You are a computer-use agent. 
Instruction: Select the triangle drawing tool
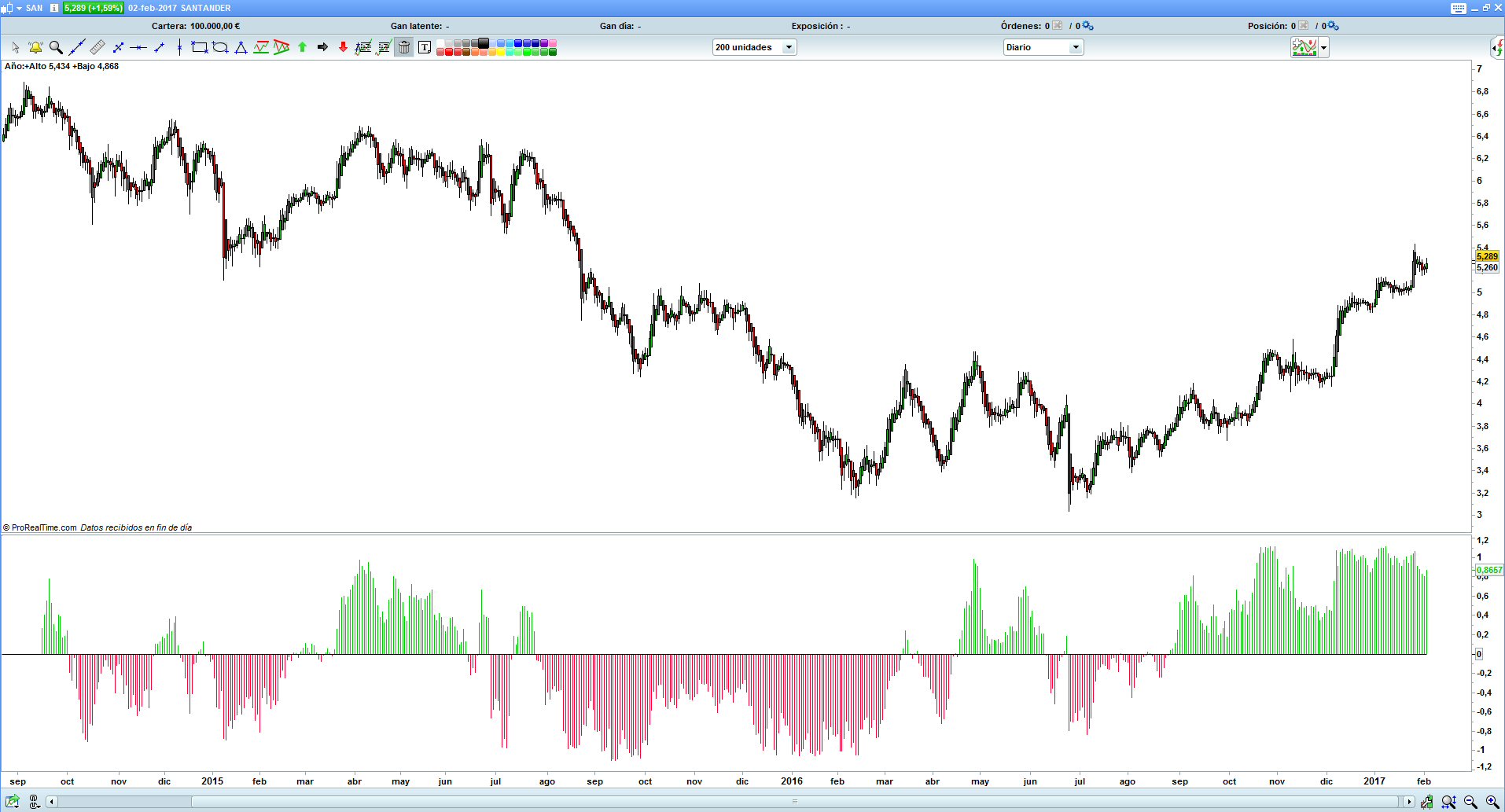pos(241,48)
